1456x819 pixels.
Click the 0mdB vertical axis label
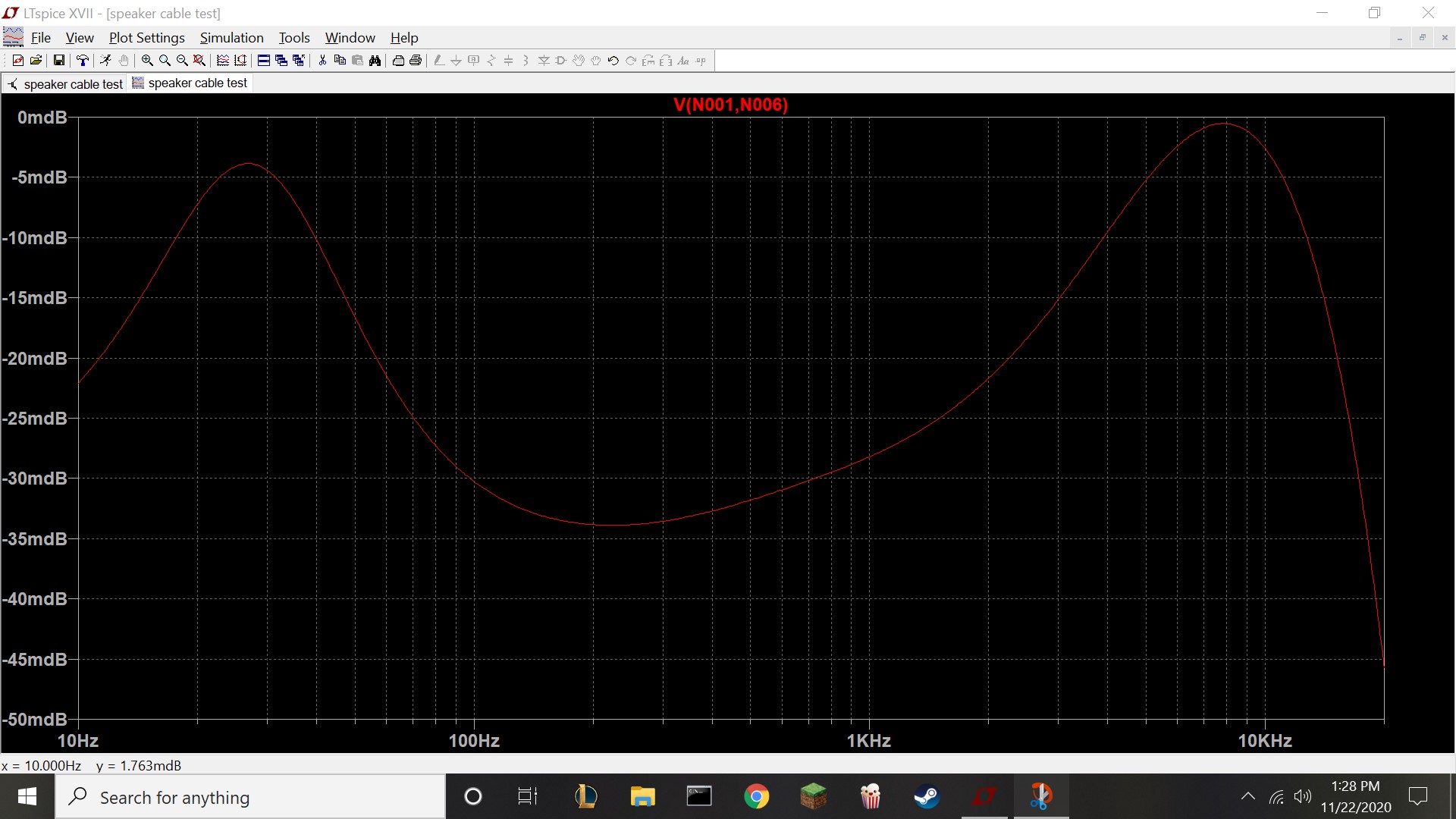(42, 118)
